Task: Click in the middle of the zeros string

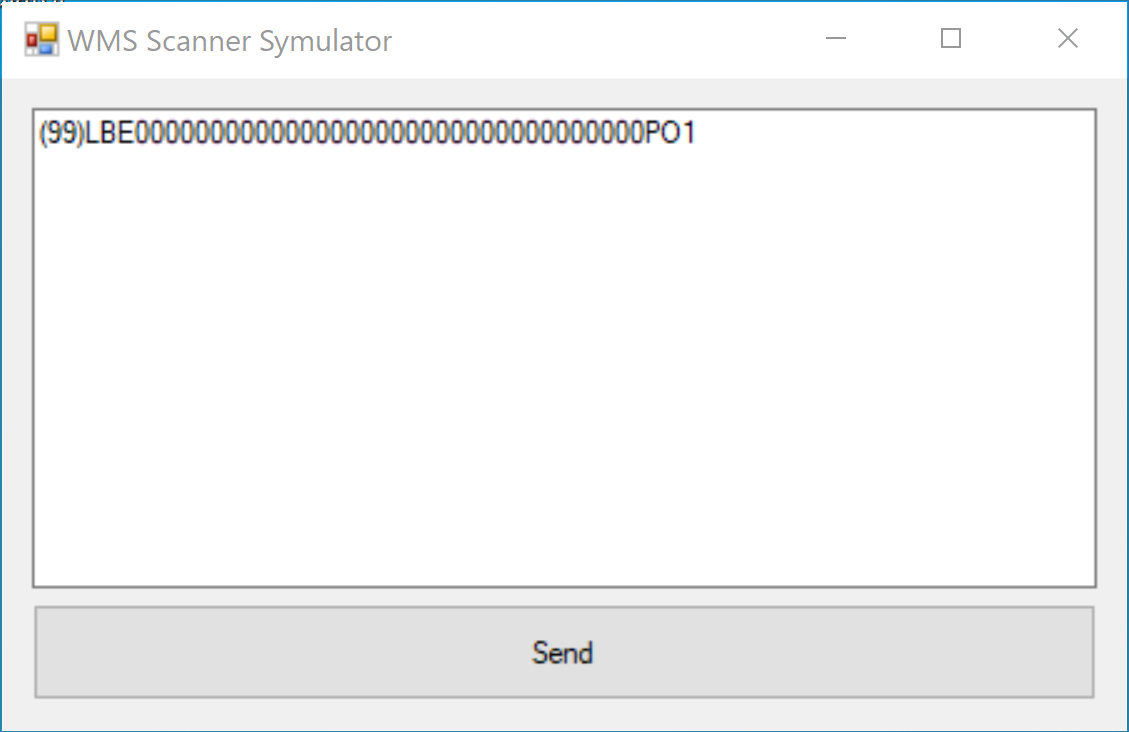Action: tap(388, 134)
